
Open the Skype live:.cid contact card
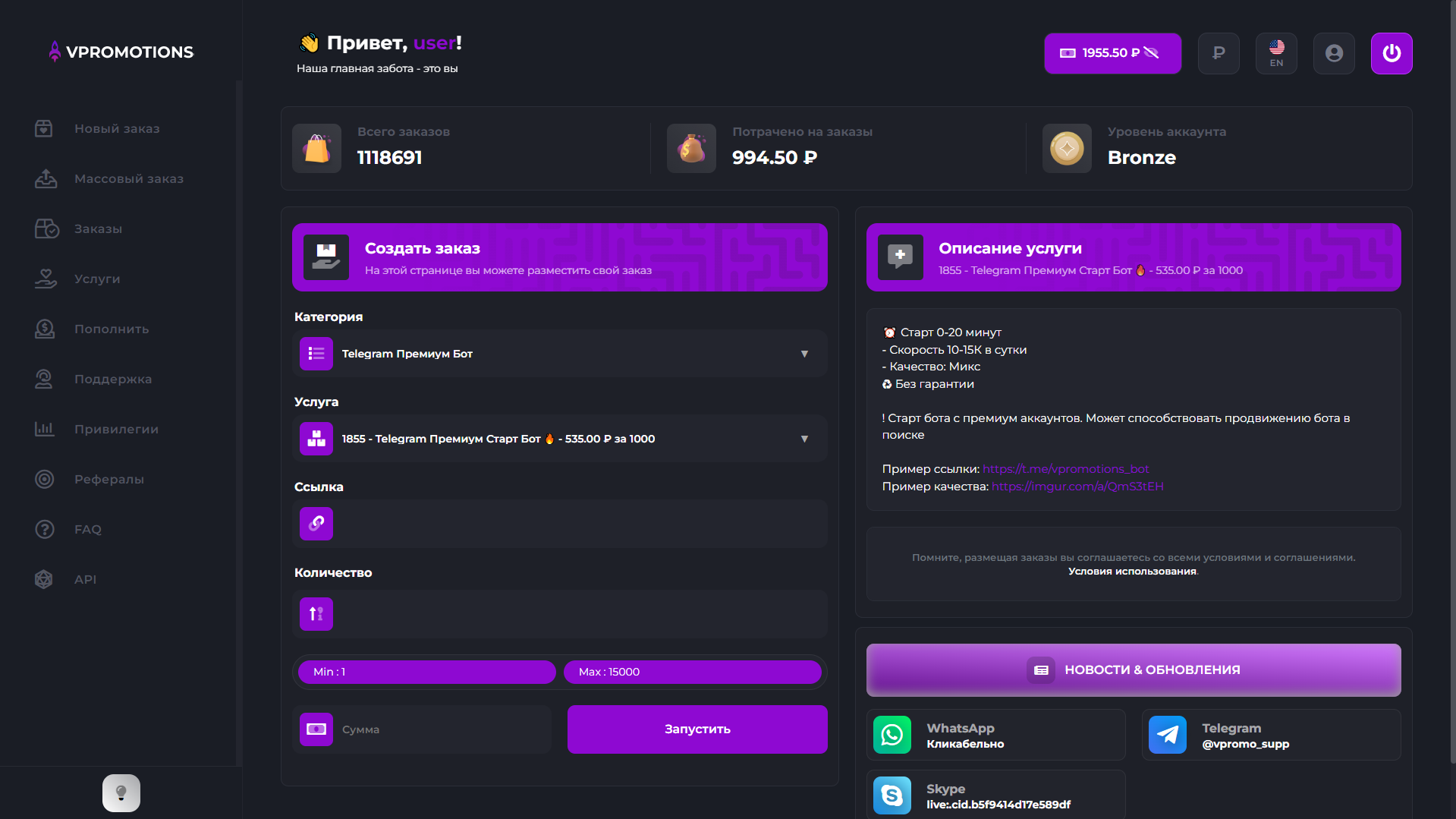click(995, 795)
